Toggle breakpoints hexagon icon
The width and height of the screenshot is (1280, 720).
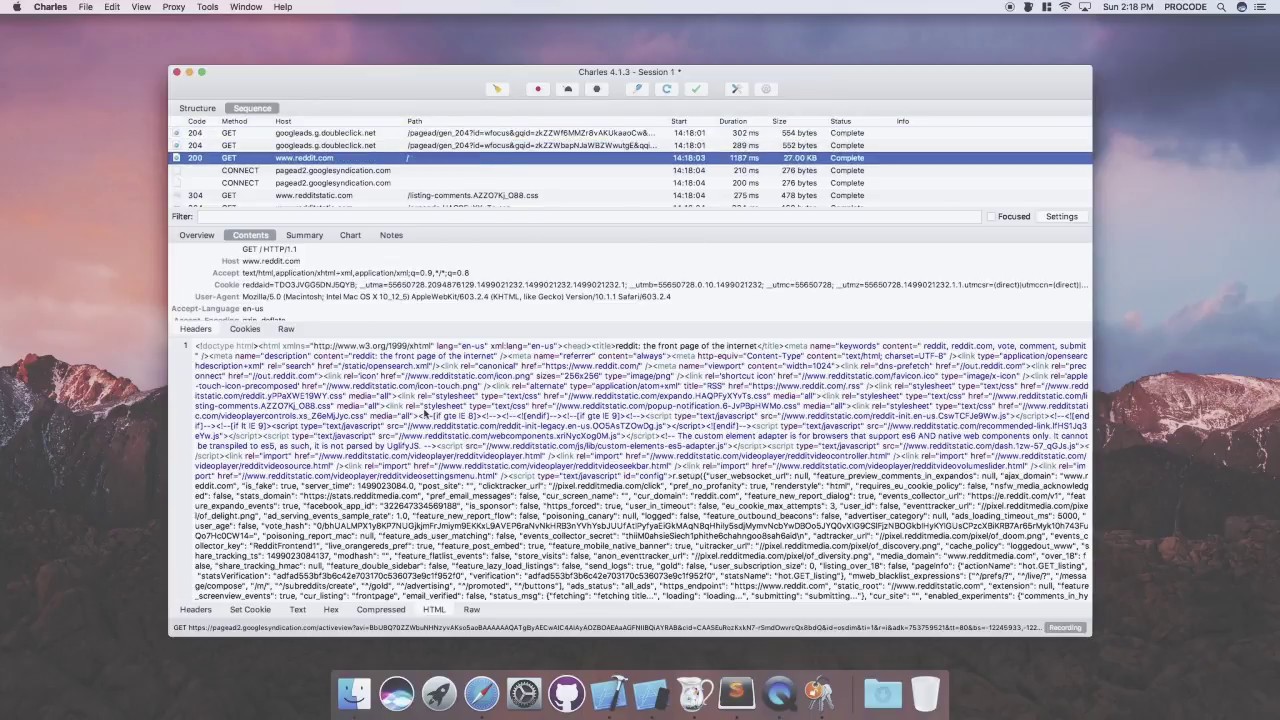click(597, 89)
